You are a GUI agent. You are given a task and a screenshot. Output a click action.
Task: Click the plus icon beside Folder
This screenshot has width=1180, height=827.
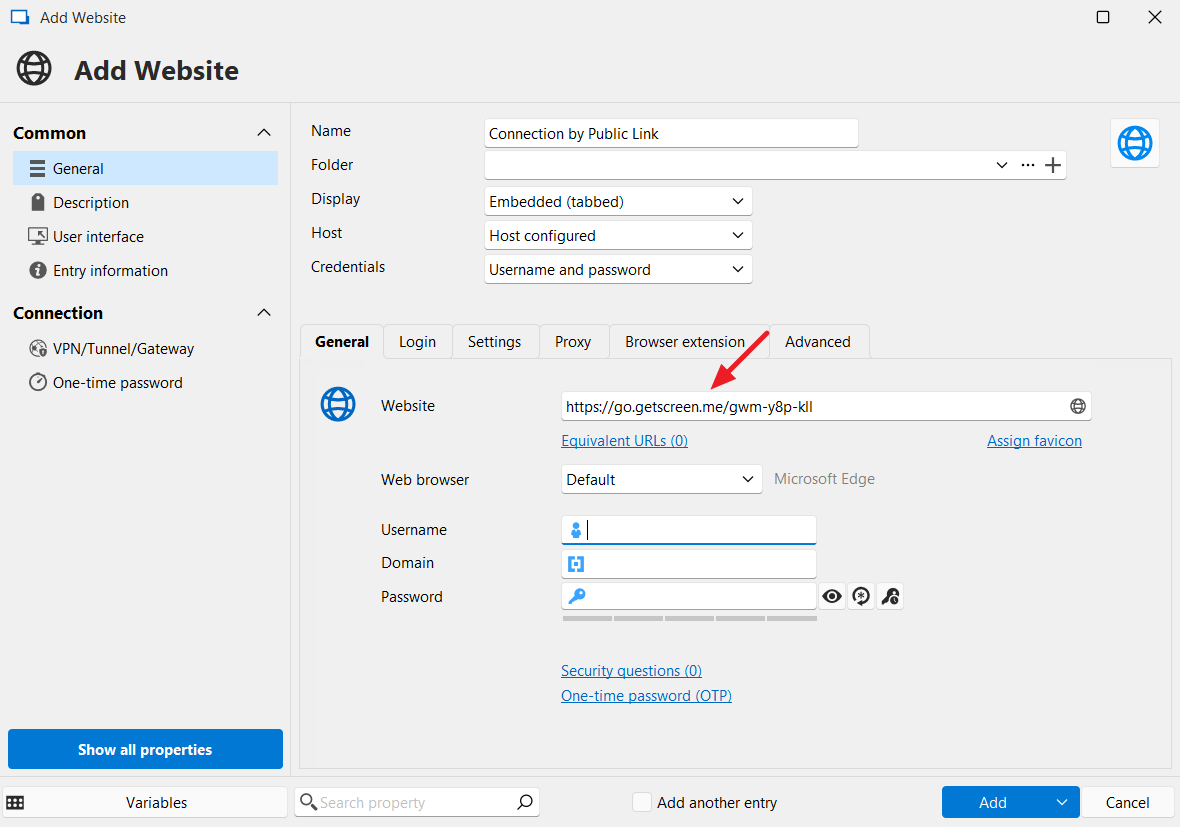tap(1053, 166)
